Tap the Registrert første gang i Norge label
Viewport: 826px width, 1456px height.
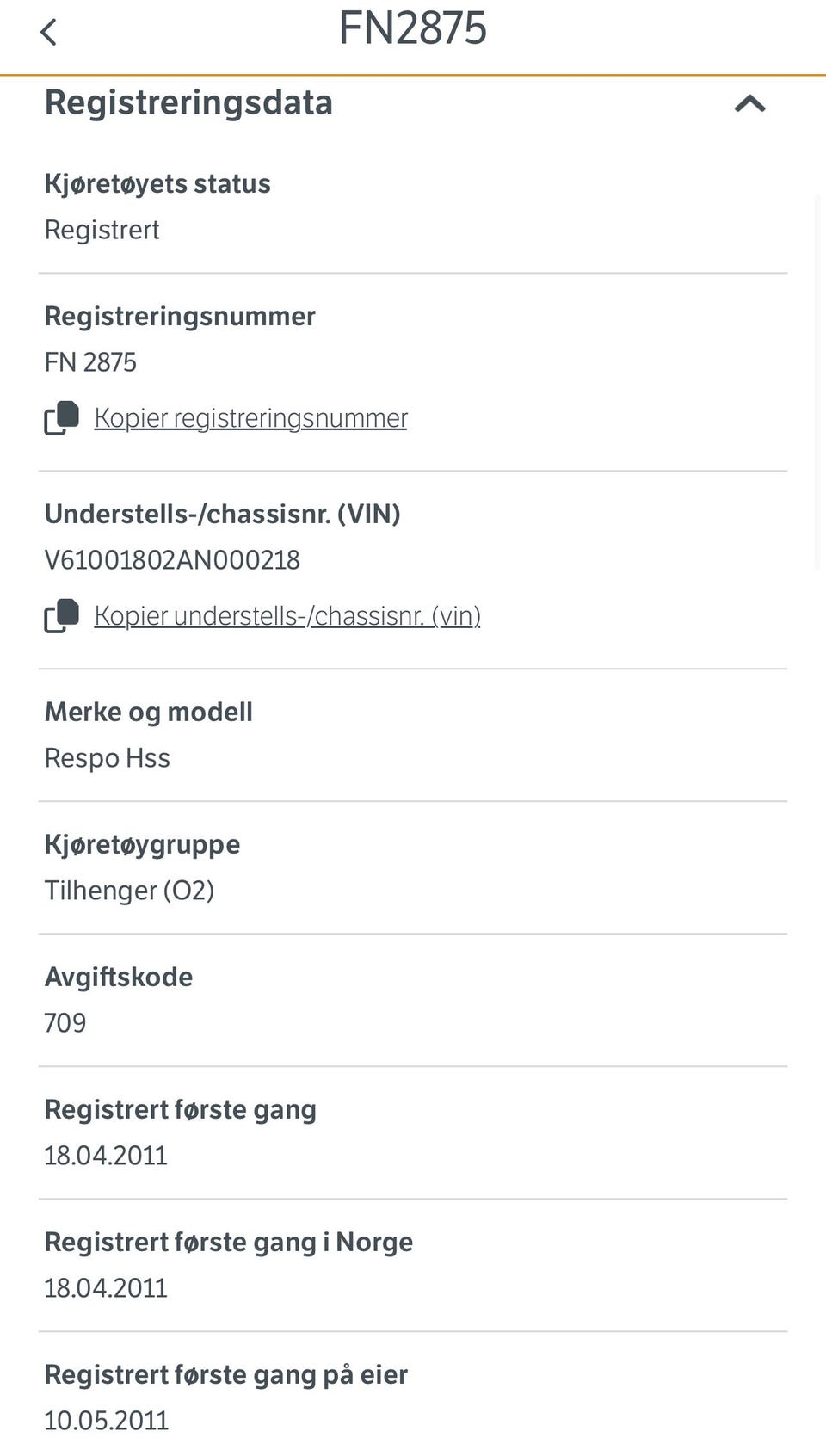click(228, 1242)
